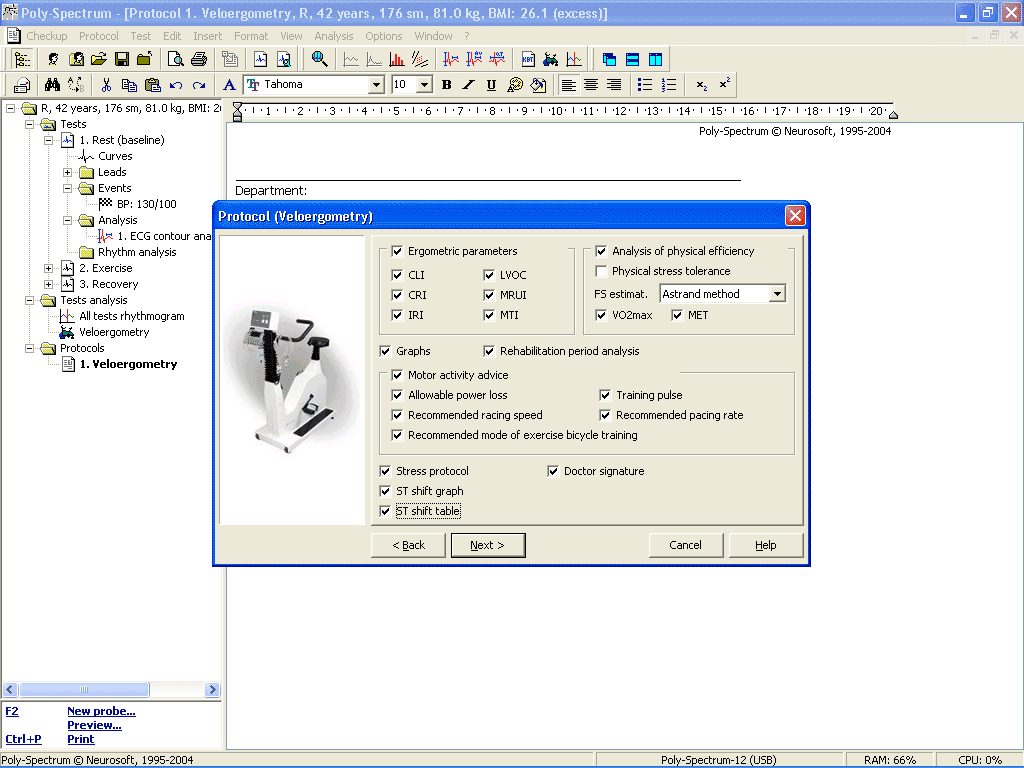
Task: Apply a numbered list
Action: (669, 85)
